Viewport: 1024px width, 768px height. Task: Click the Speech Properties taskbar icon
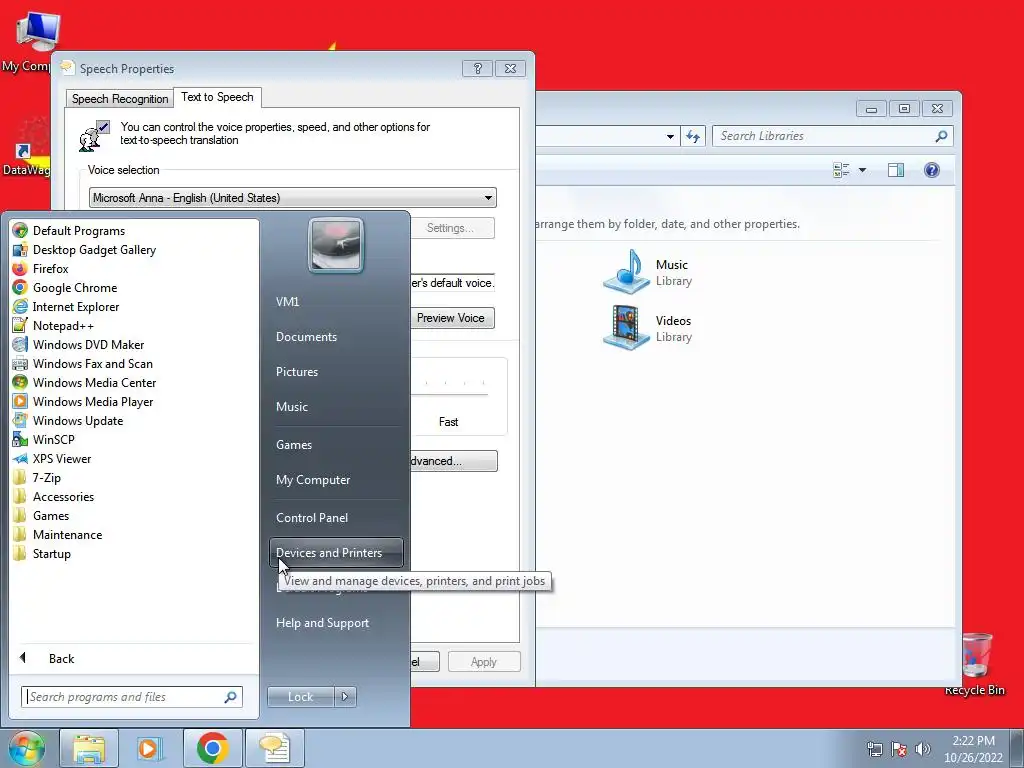(275, 748)
